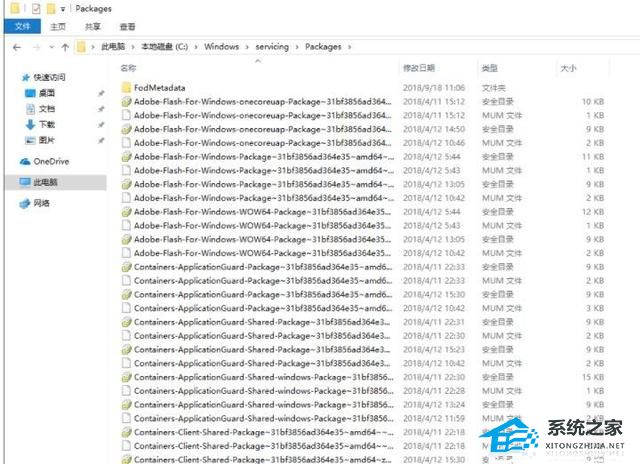This screenshot has width=640, height=464.
Task: Select the Containers-Client-Shared-Package catalog name dated 2018/4/11 22:18
Action: tap(264, 432)
